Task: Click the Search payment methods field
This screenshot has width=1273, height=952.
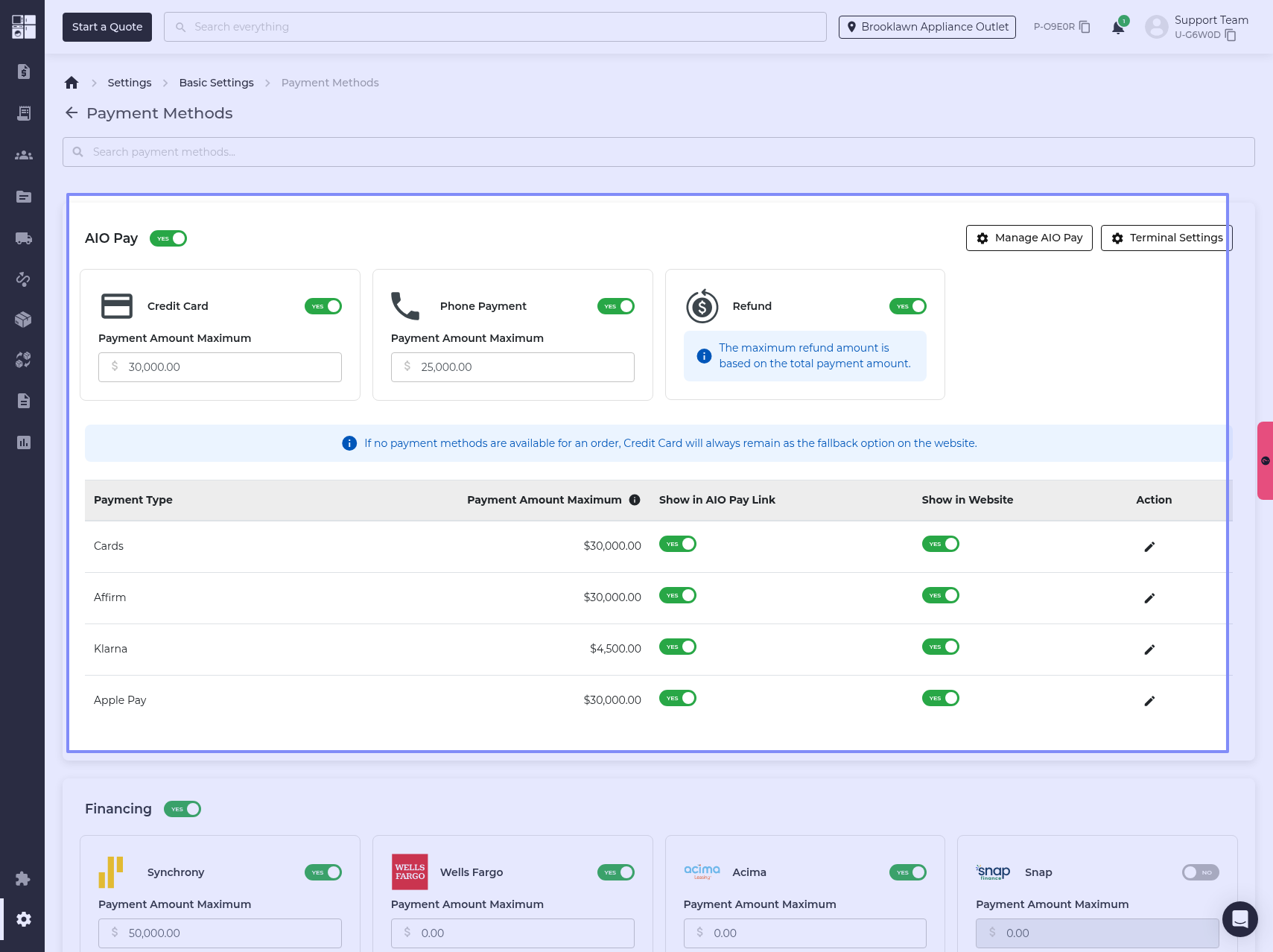Action: click(658, 152)
